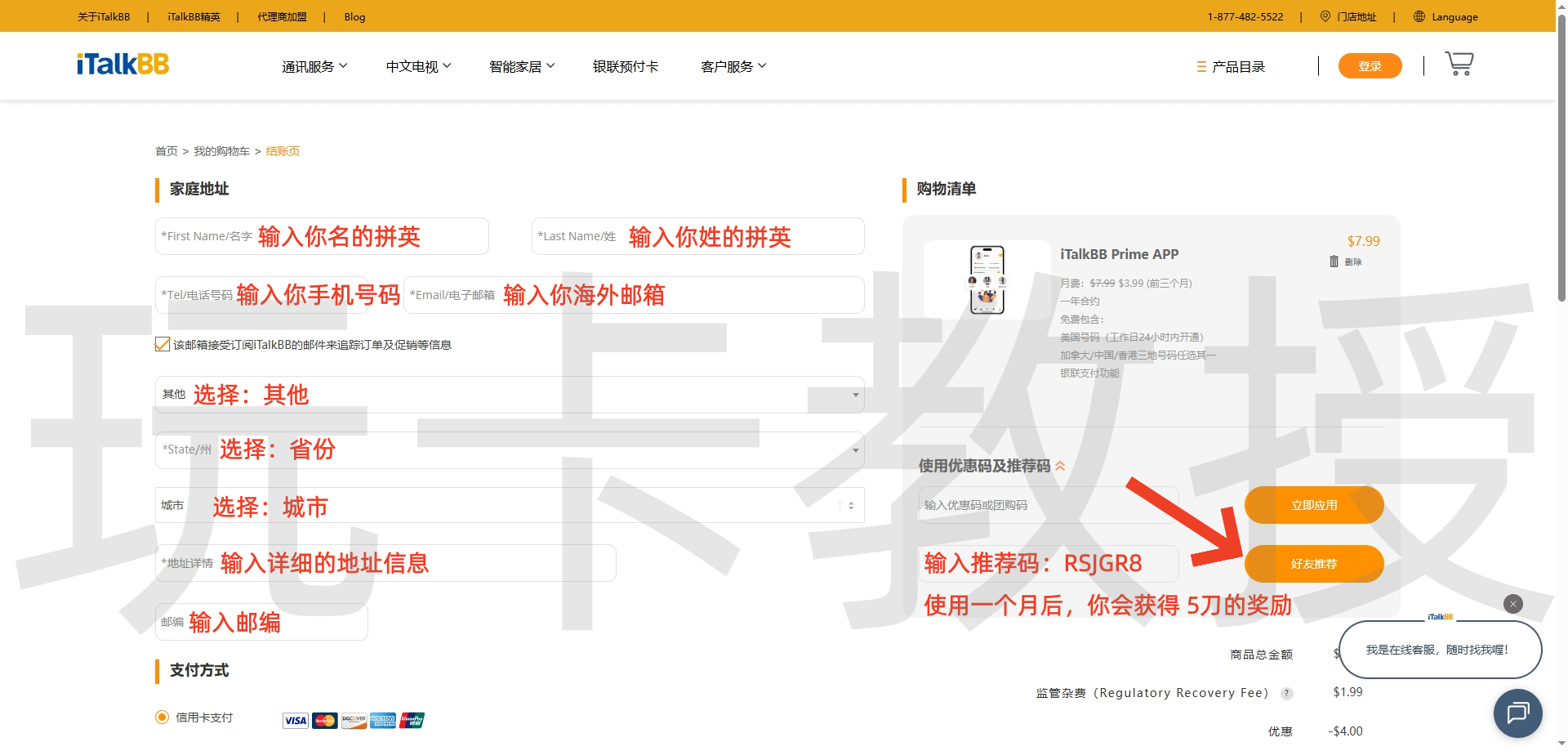Image resolution: width=1568 pixels, height=751 pixels.
Task: Click the iTalkBB logo
Action: 123,64
